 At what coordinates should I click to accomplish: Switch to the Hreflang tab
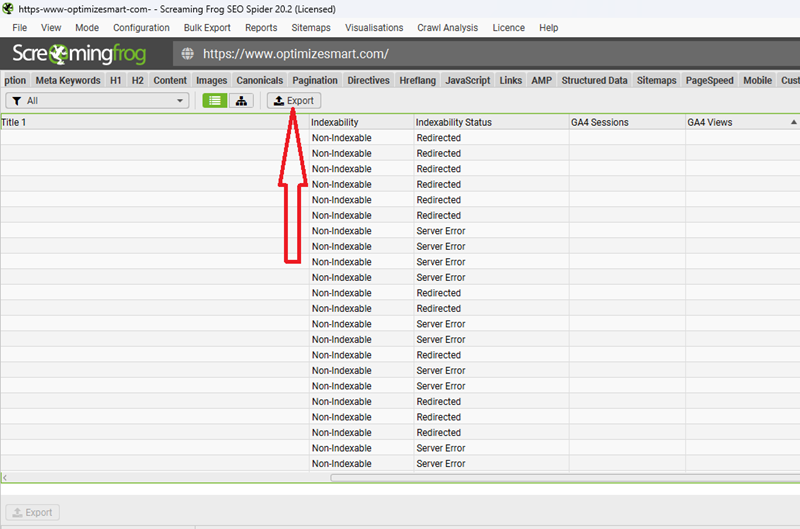pos(417,80)
